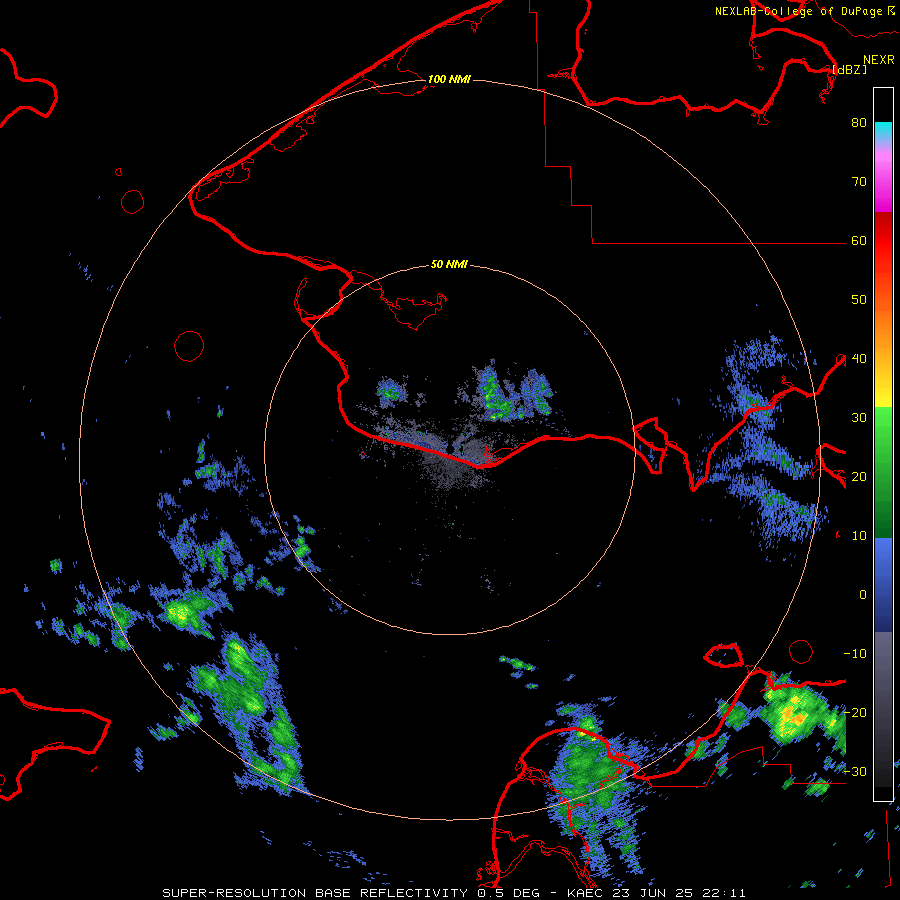The width and height of the screenshot is (900, 900).
Task: Select the 60 value on the dBZ scale
Action: point(859,241)
